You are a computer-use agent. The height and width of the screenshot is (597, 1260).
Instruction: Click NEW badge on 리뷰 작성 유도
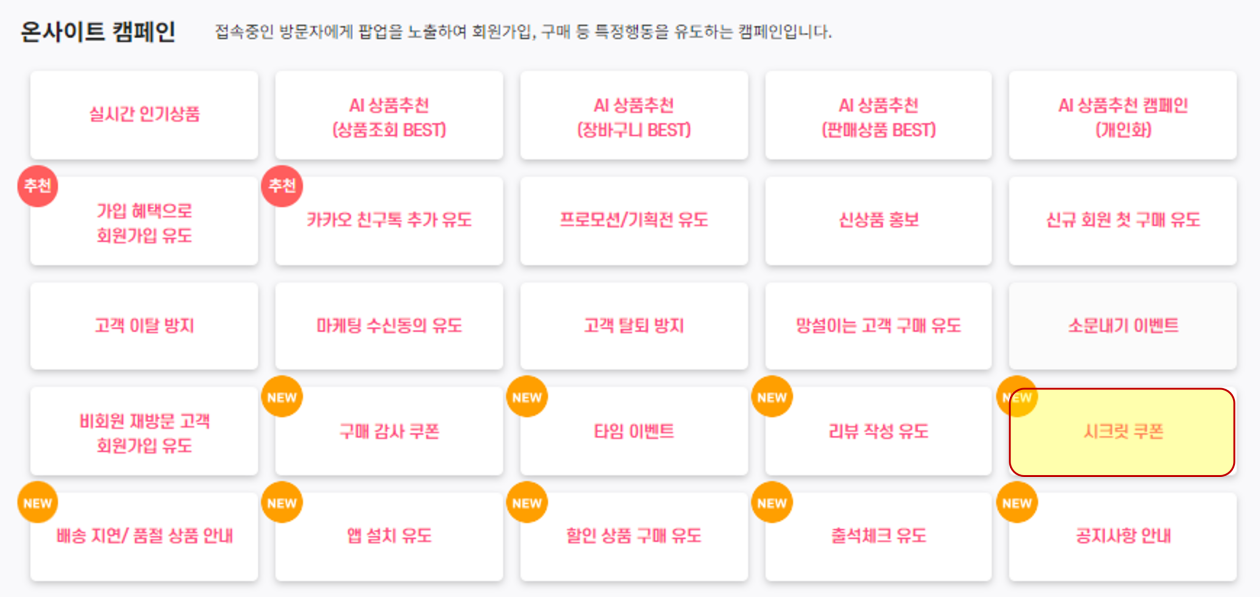click(772, 398)
